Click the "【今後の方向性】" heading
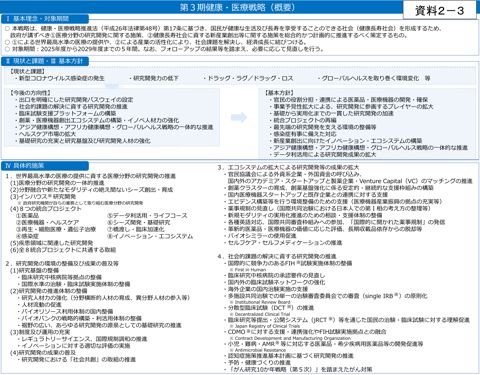The image size is (480, 375). click(31, 93)
